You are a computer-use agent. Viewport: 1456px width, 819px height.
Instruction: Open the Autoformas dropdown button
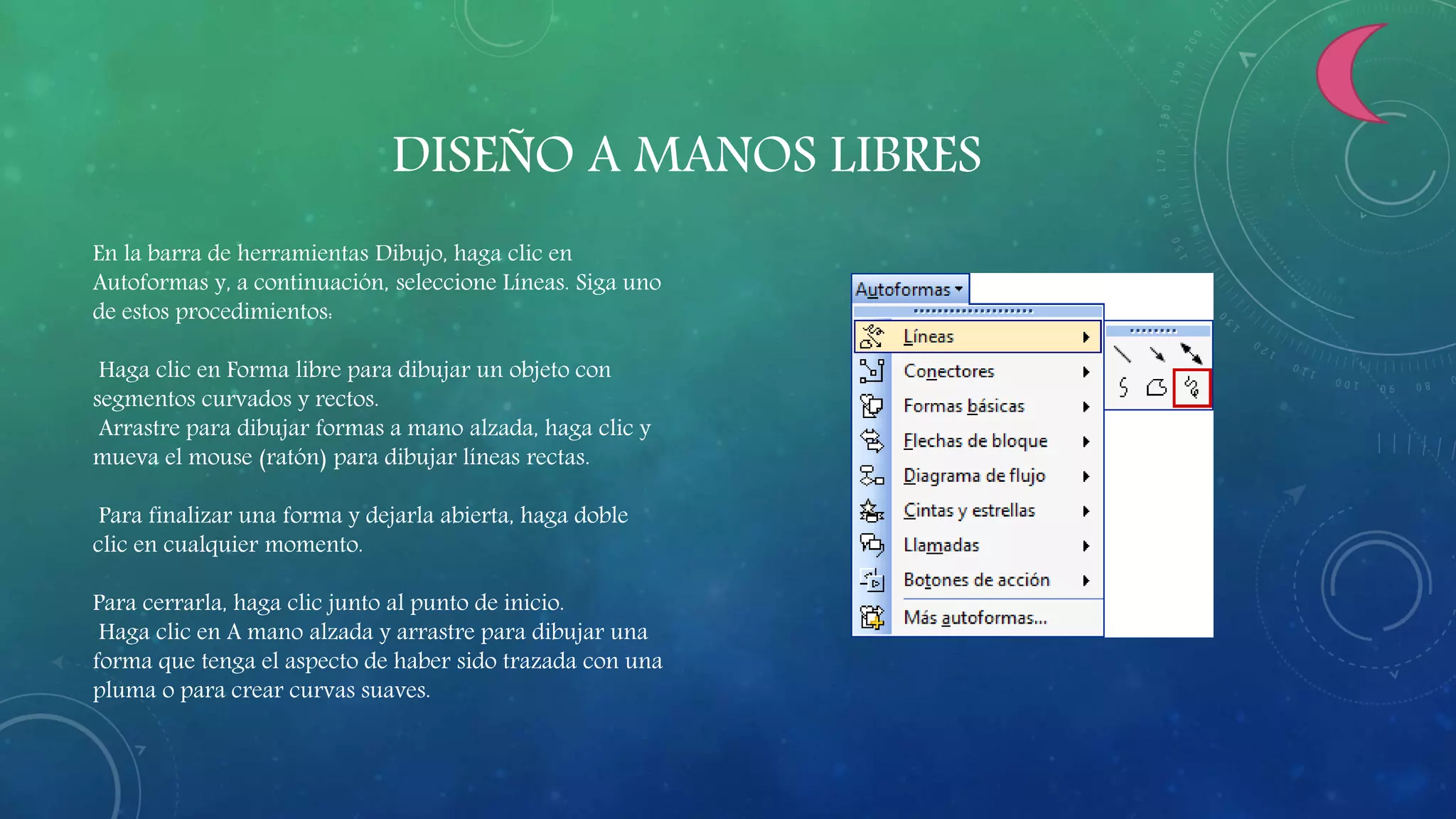[910, 289]
